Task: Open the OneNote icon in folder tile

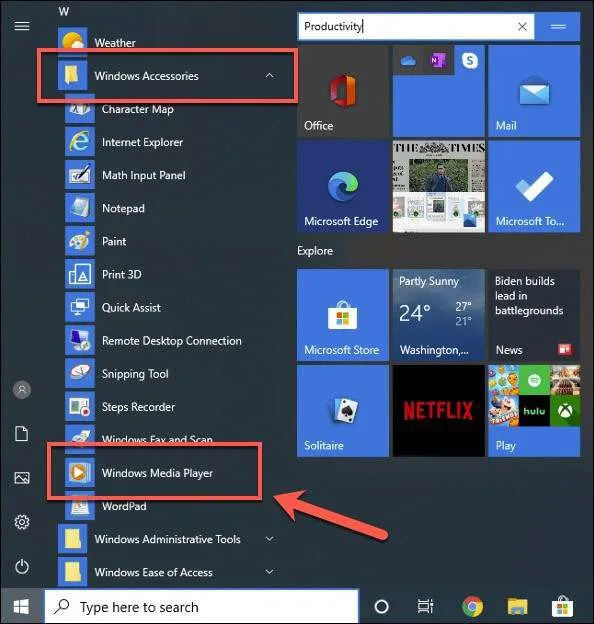Action: [438, 60]
